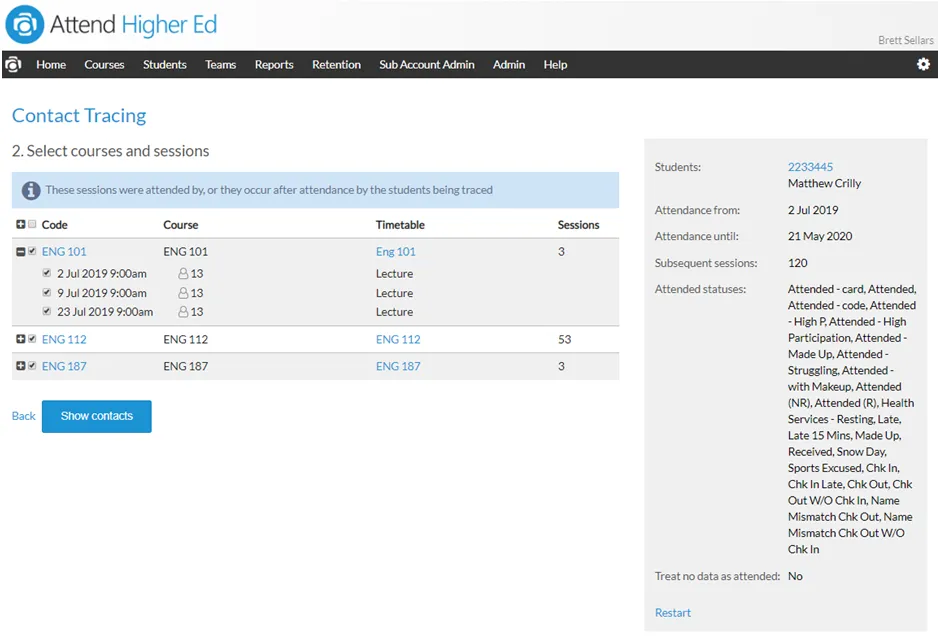The image size is (938, 639).
Task: Click the small Attend icon in navbar
Action: point(14,64)
